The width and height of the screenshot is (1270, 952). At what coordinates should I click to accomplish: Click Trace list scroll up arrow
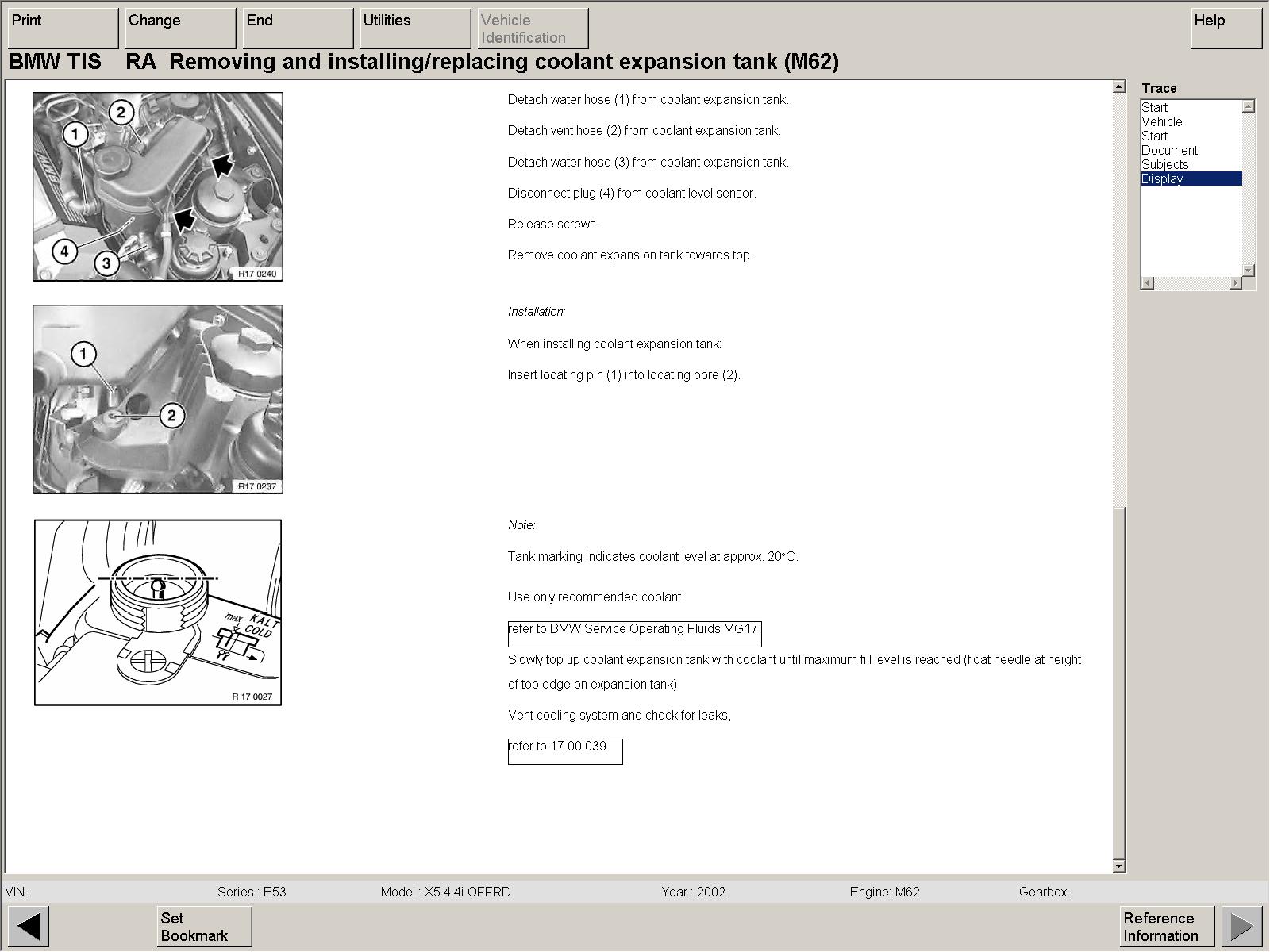point(1249,106)
